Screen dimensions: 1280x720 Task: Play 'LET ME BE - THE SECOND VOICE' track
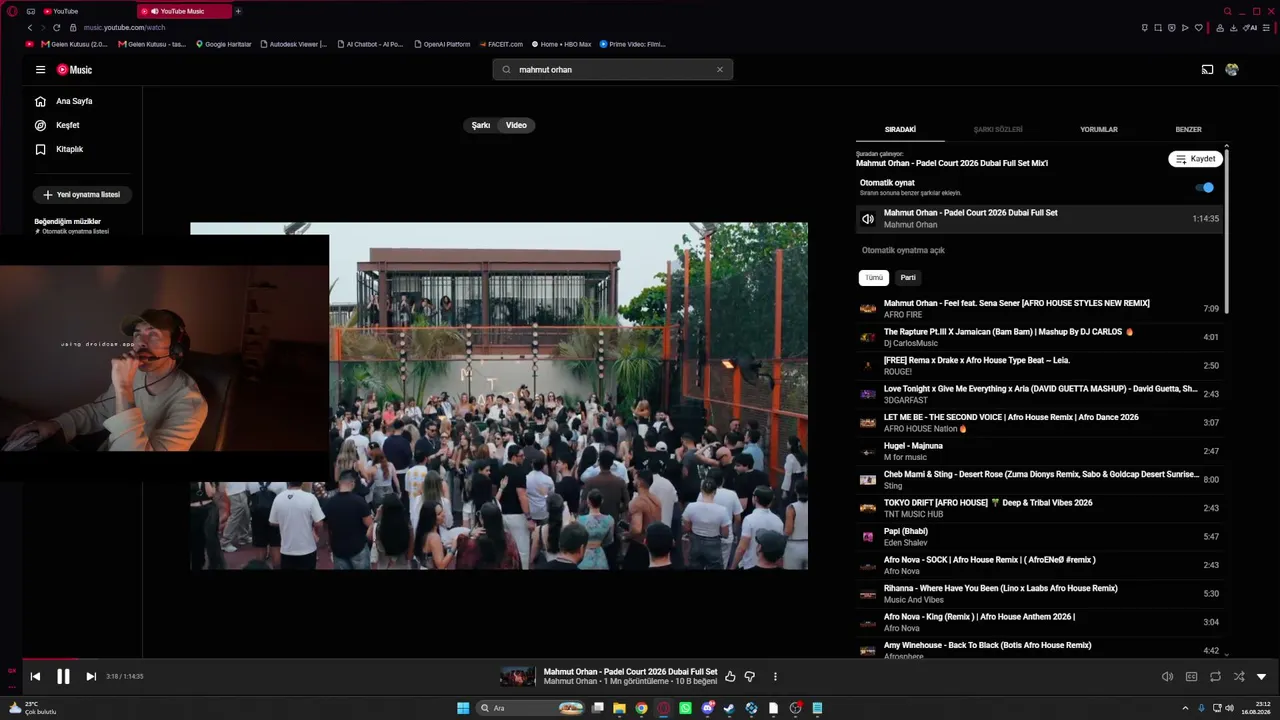click(x=1039, y=423)
